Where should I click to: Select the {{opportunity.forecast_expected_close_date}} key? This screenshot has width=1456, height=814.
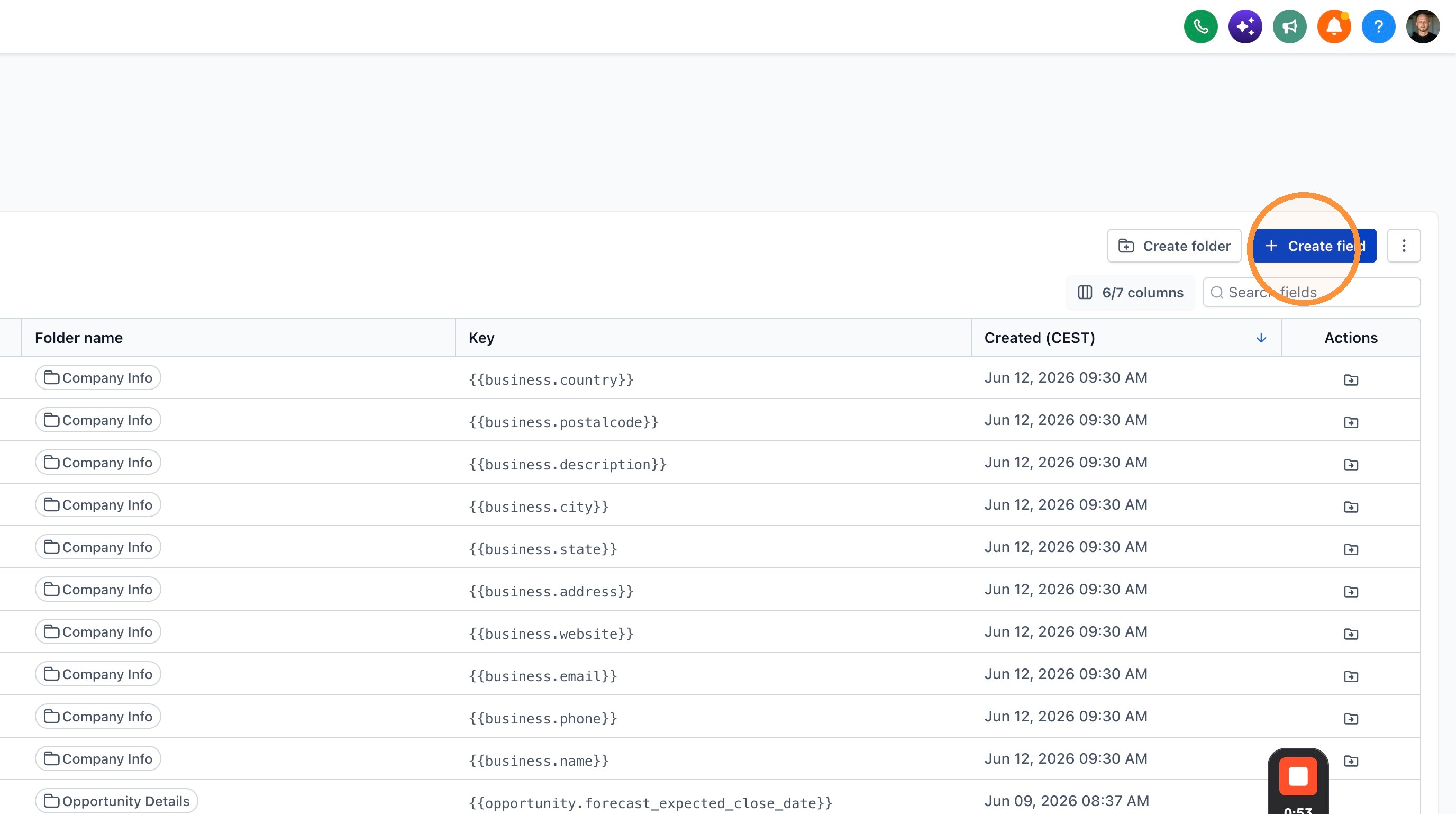(x=651, y=803)
